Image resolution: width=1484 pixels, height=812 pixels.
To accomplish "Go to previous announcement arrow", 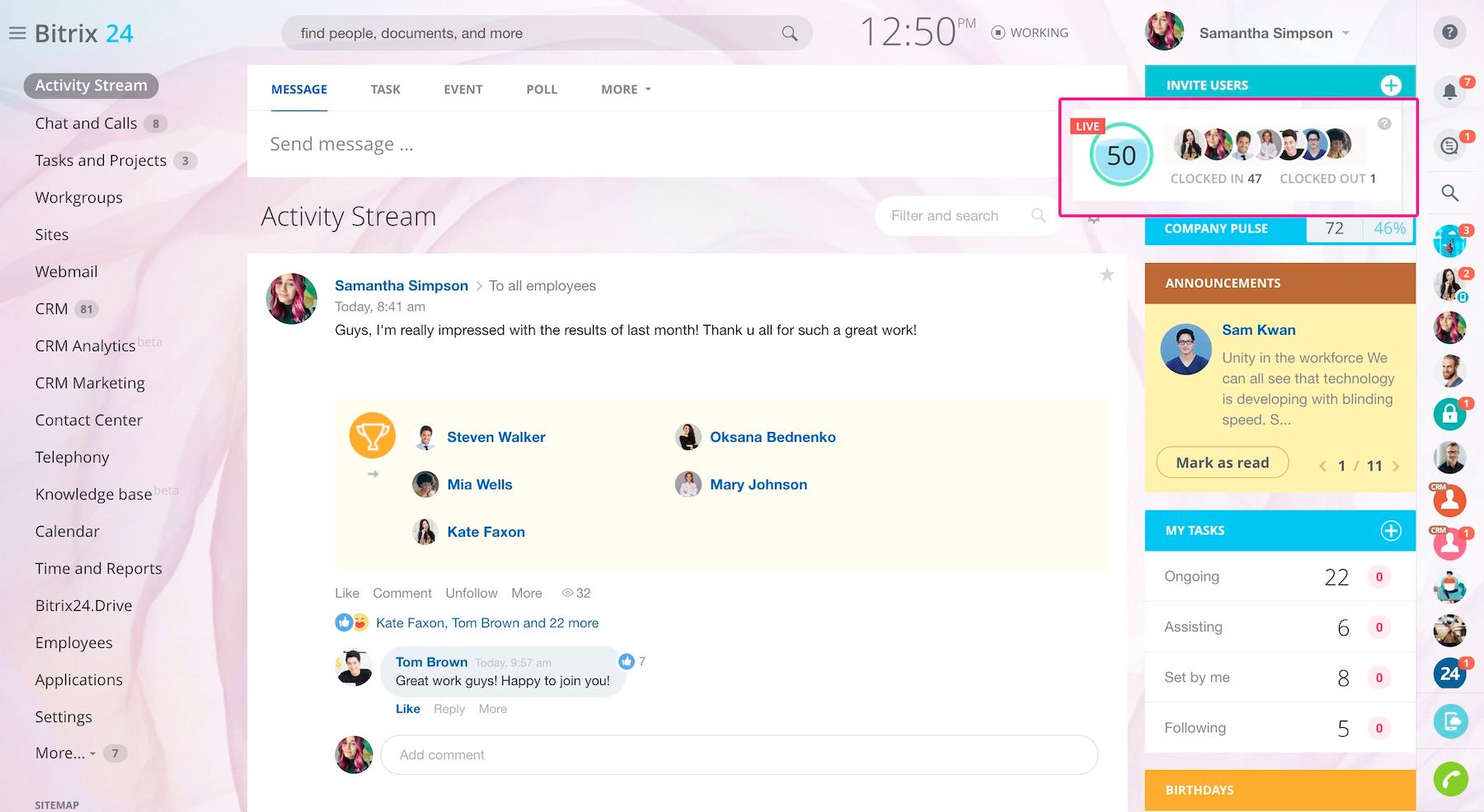I will (x=1322, y=466).
